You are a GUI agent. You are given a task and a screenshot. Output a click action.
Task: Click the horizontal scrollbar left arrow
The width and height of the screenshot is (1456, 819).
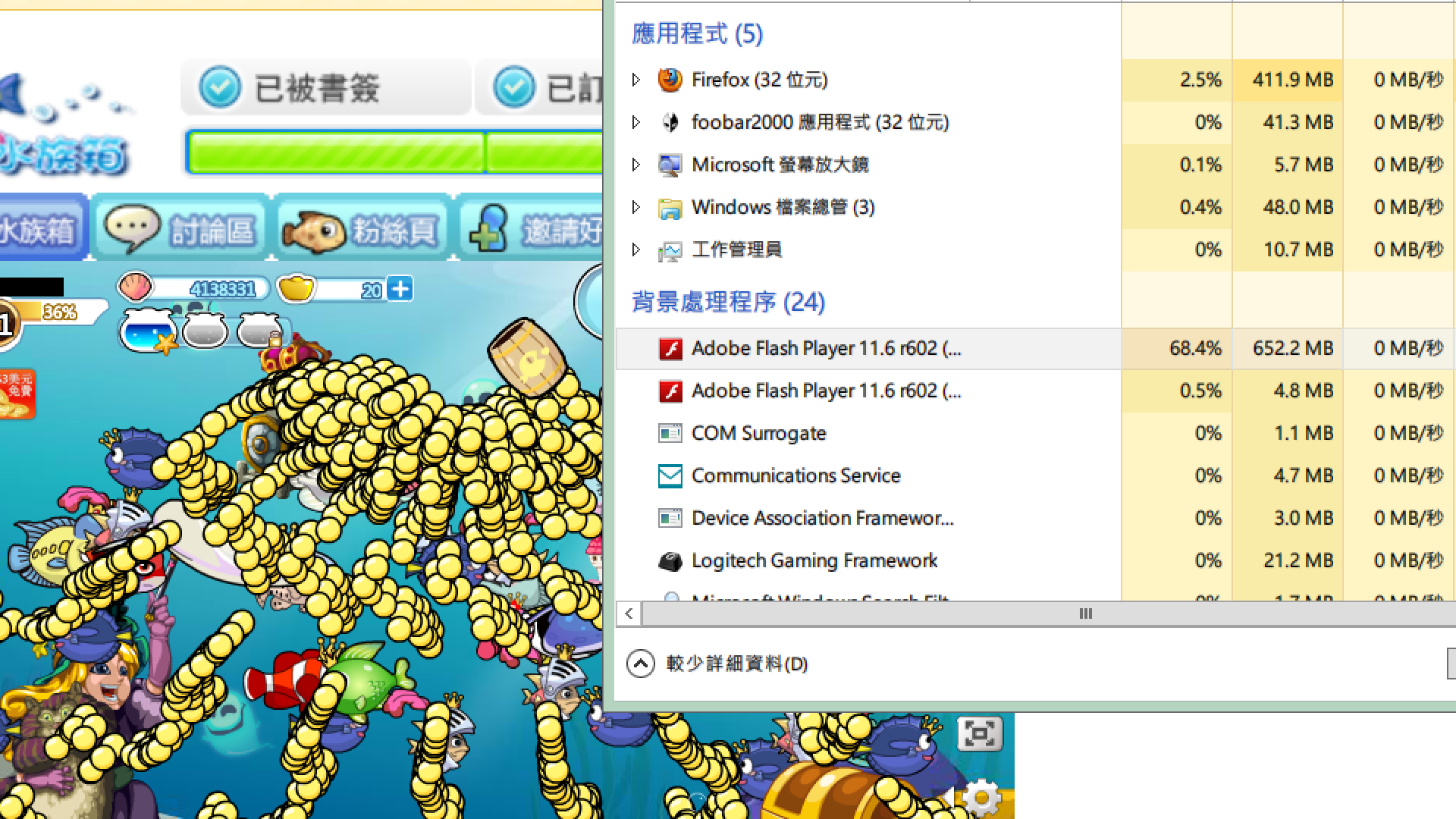coord(629,613)
